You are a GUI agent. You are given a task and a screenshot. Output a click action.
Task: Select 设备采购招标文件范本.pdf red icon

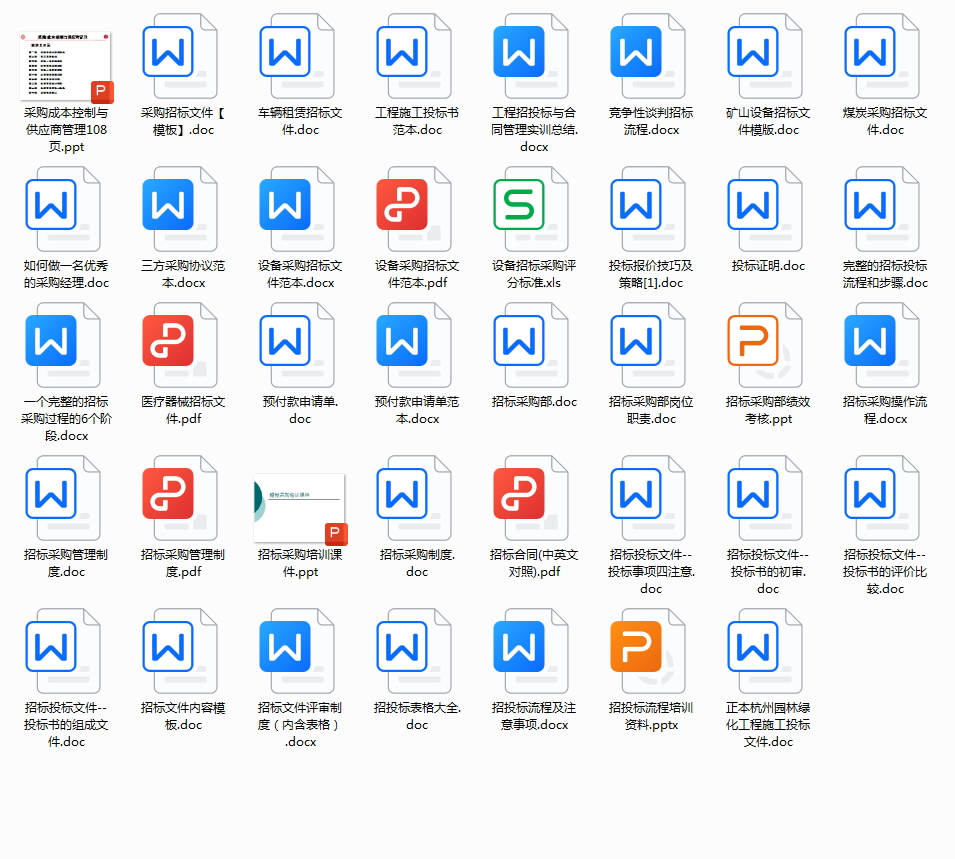pos(414,210)
